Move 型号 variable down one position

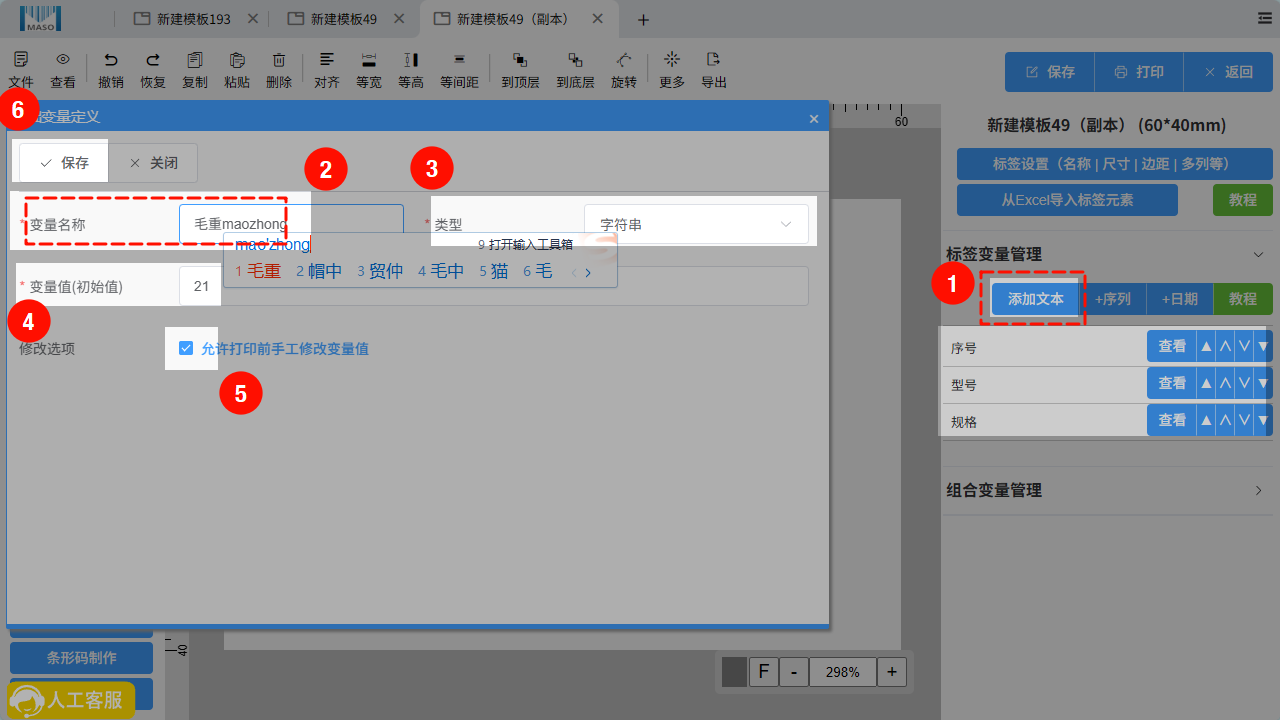(x=1244, y=383)
